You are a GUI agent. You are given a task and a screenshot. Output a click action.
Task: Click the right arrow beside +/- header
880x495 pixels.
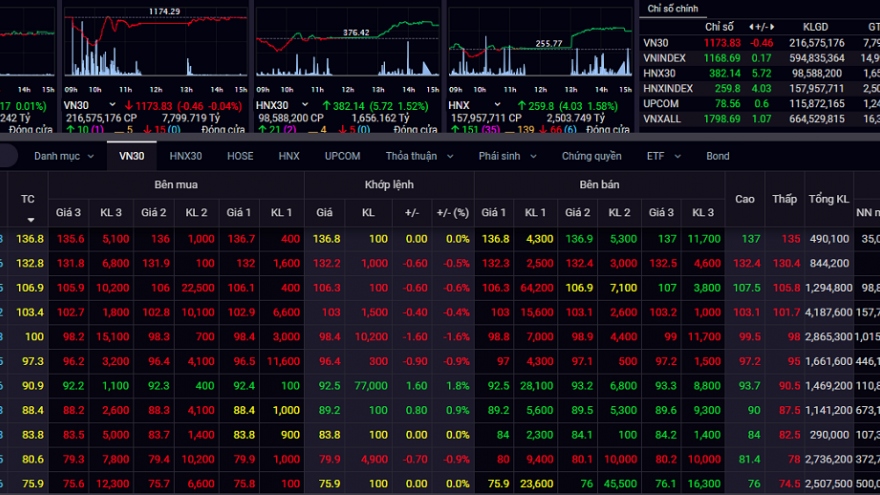772,27
